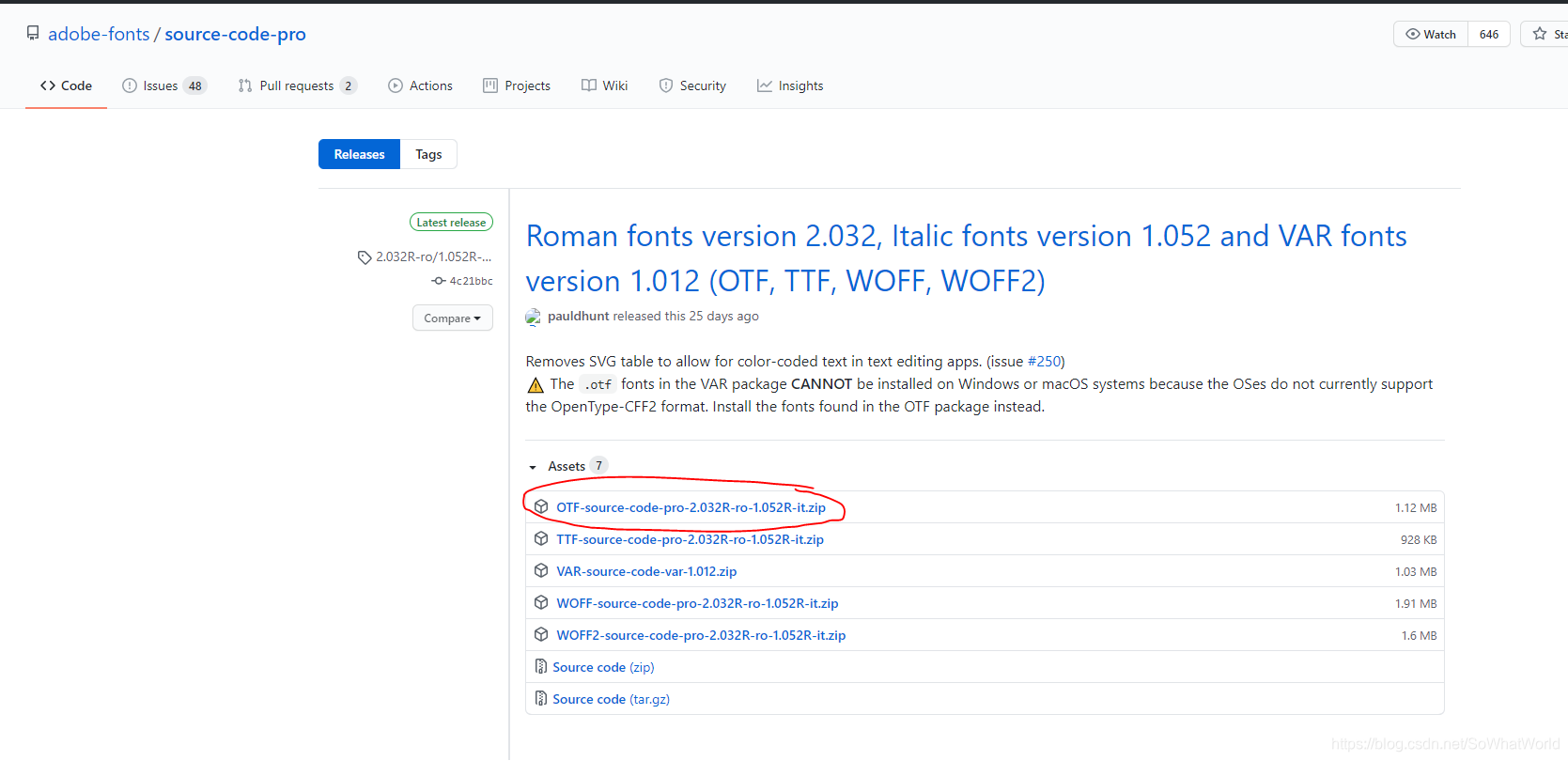Click the file icon beside Source code (tar.gz)
This screenshot has height=761, width=1568.
(540, 698)
